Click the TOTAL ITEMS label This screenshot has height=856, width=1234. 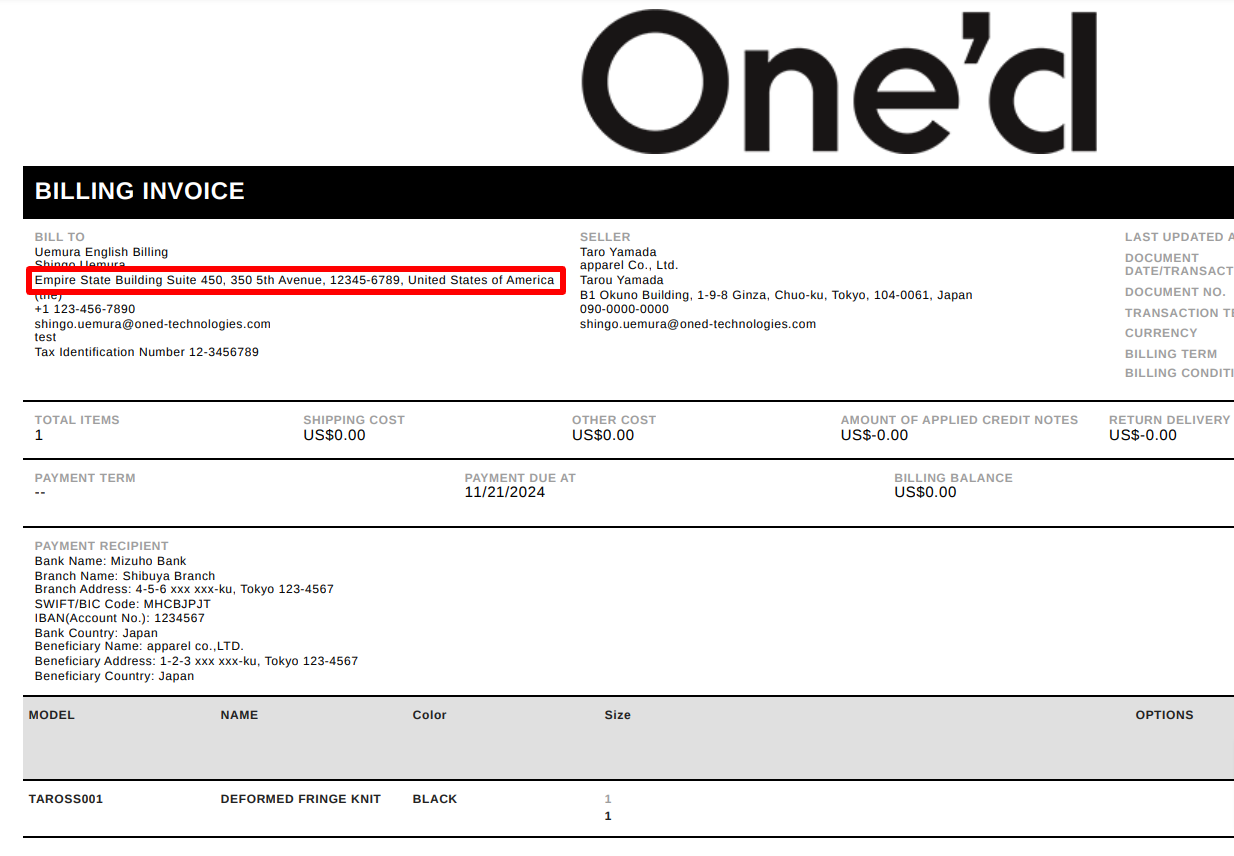coord(77,420)
